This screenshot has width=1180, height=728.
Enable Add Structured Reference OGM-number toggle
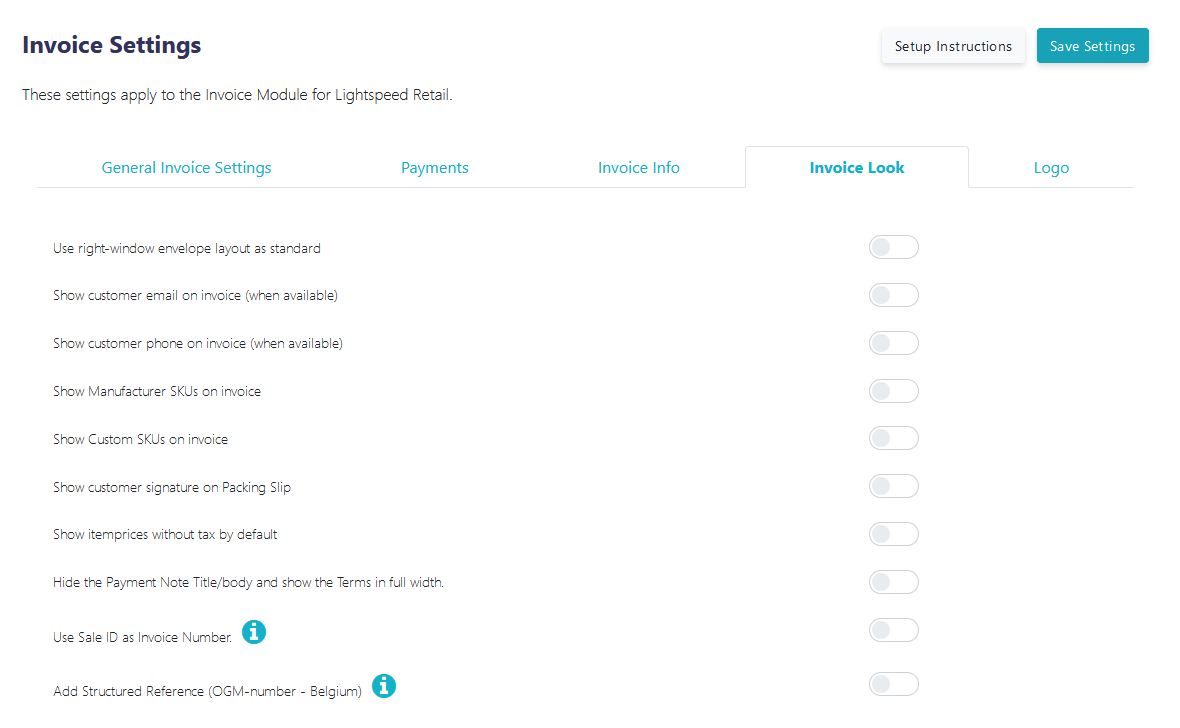(893, 684)
